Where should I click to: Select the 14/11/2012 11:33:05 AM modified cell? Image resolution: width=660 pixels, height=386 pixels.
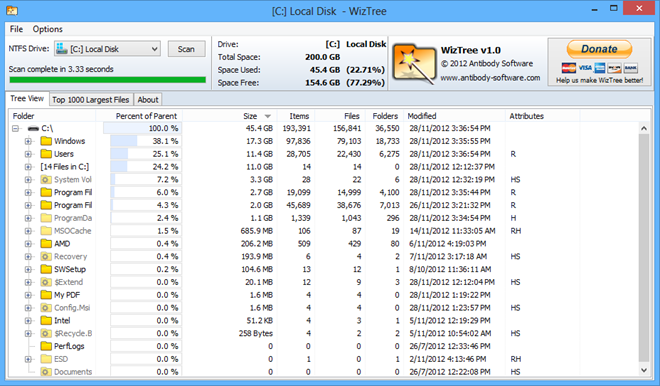point(452,231)
